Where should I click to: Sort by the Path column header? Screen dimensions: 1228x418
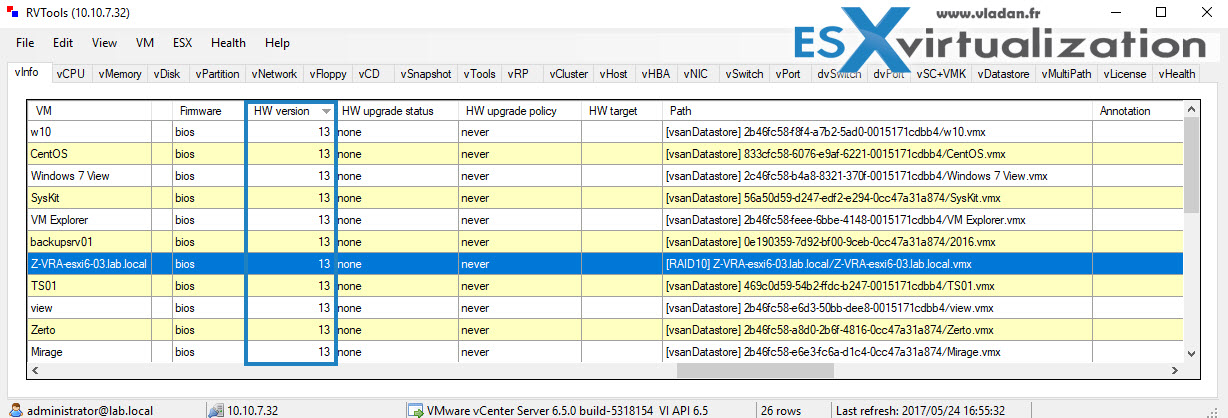877,111
